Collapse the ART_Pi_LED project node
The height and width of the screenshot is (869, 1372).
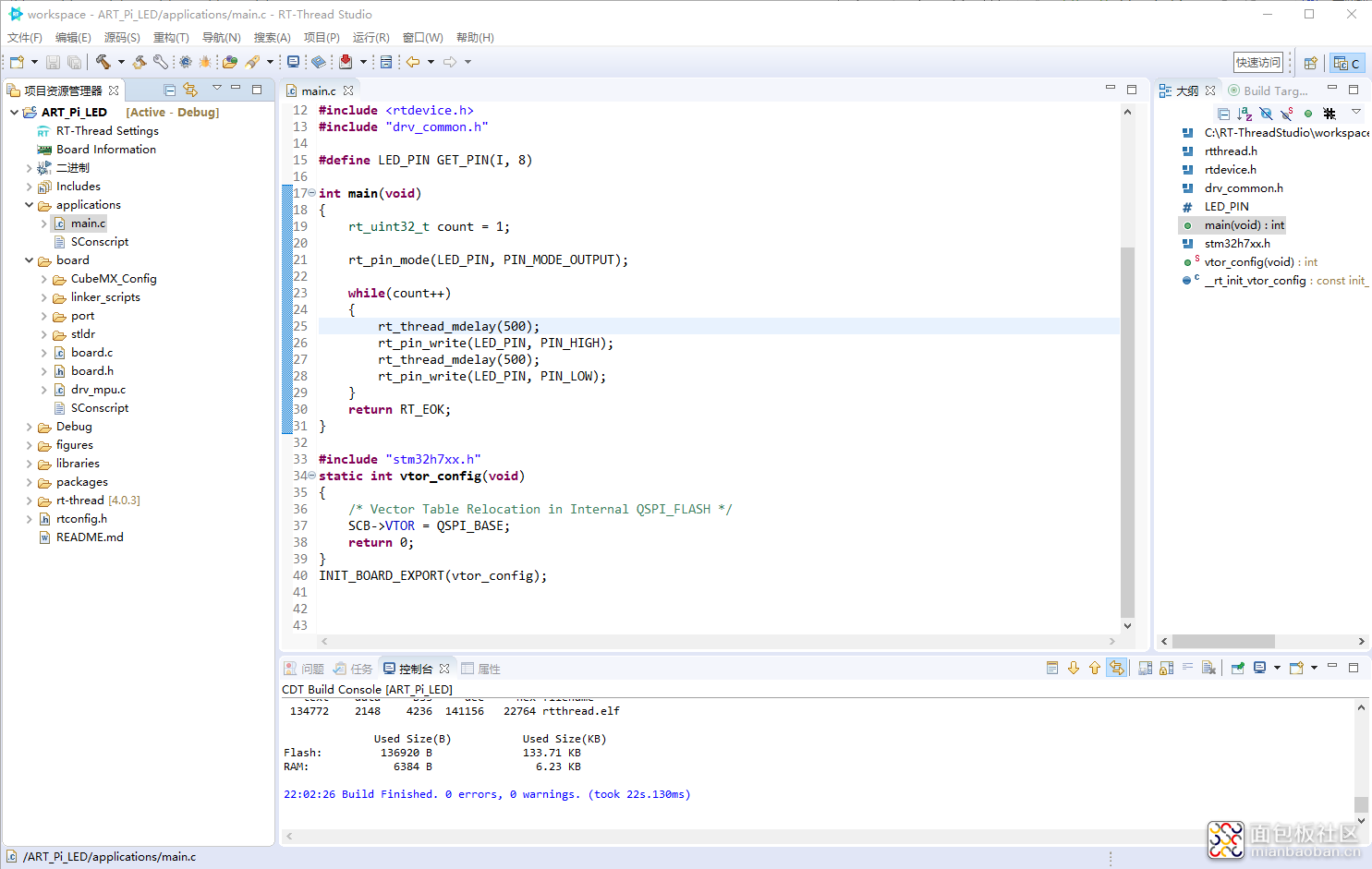[x=14, y=112]
